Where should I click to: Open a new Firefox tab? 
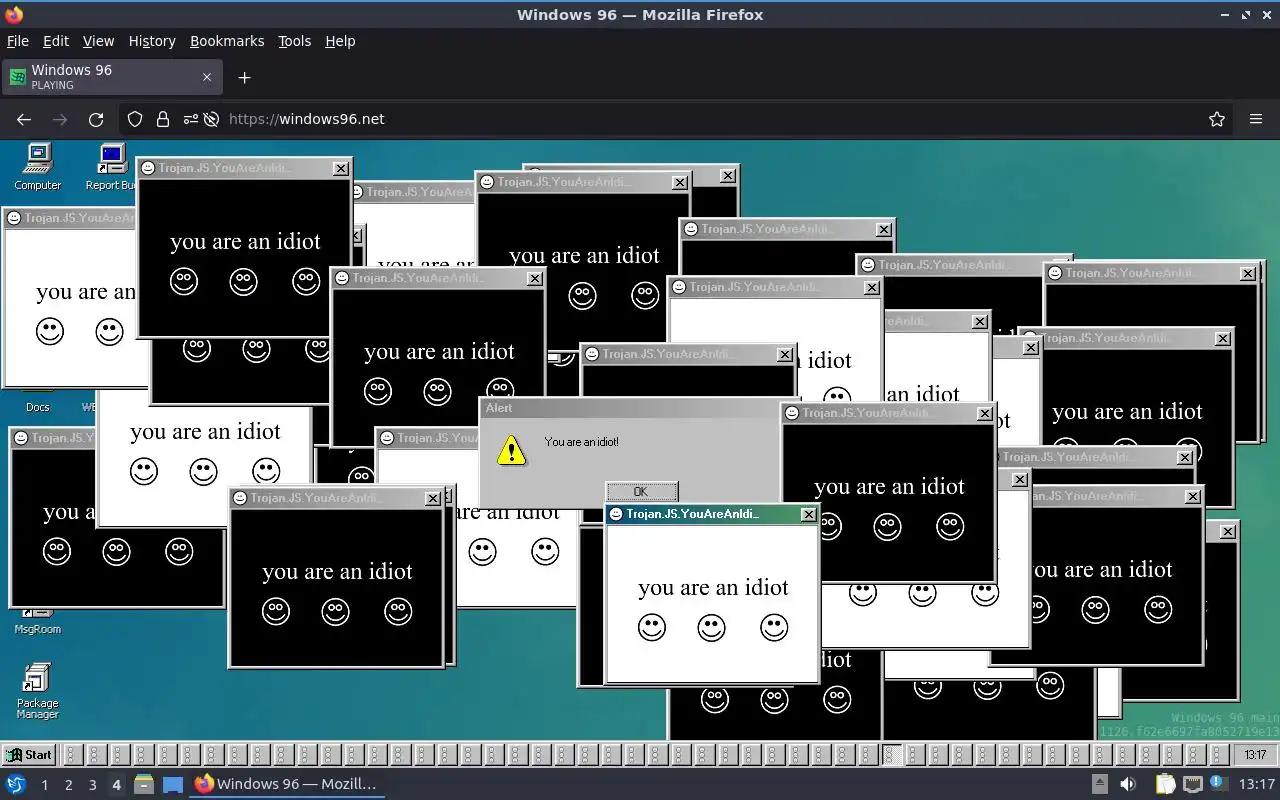(x=244, y=77)
